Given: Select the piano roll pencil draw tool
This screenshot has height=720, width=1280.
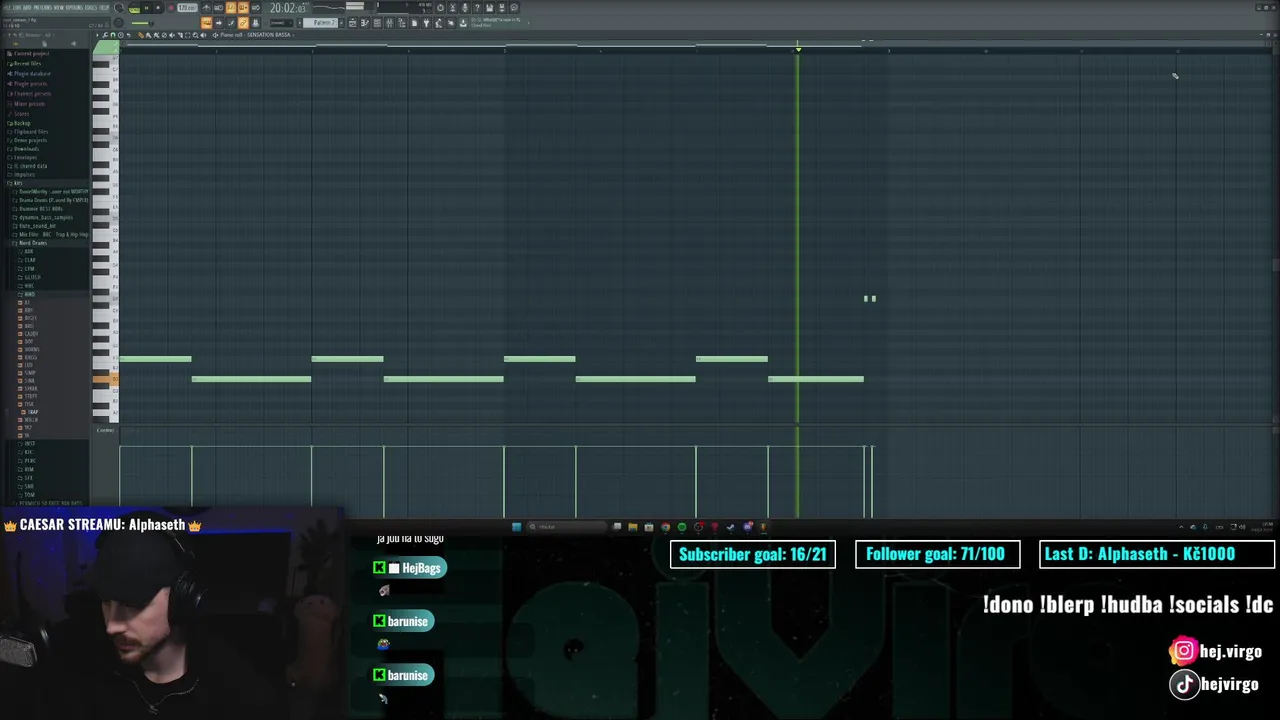Looking at the screenshot, I should pos(141,35).
